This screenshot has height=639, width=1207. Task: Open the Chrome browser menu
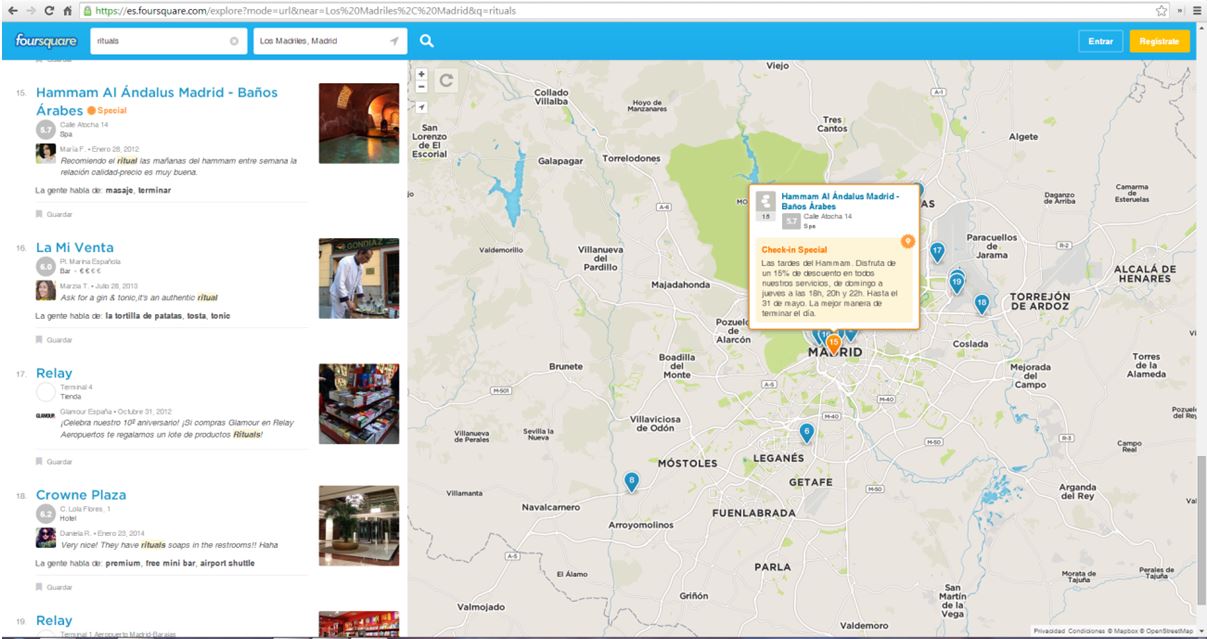pyautogui.click(x=1195, y=10)
